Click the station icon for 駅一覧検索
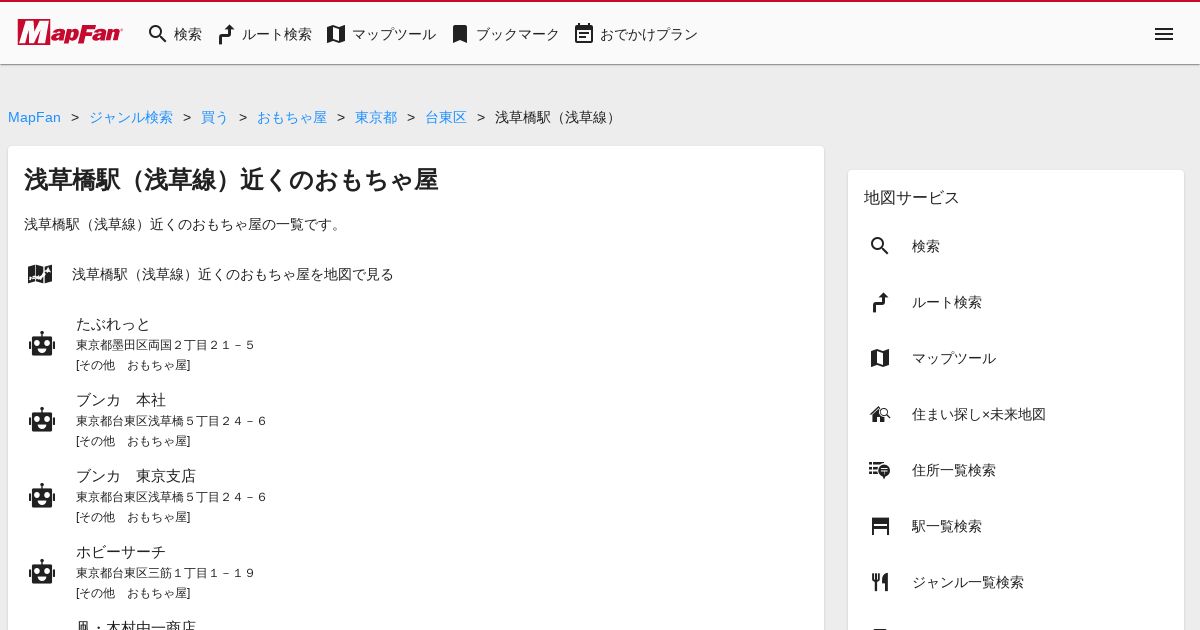The width and height of the screenshot is (1200, 630). click(880, 526)
